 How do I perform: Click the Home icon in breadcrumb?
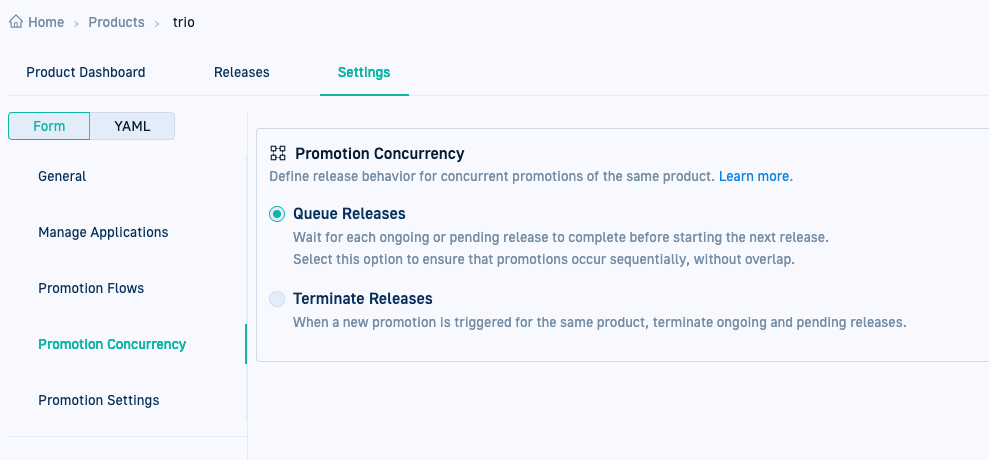tap(16, 22)
